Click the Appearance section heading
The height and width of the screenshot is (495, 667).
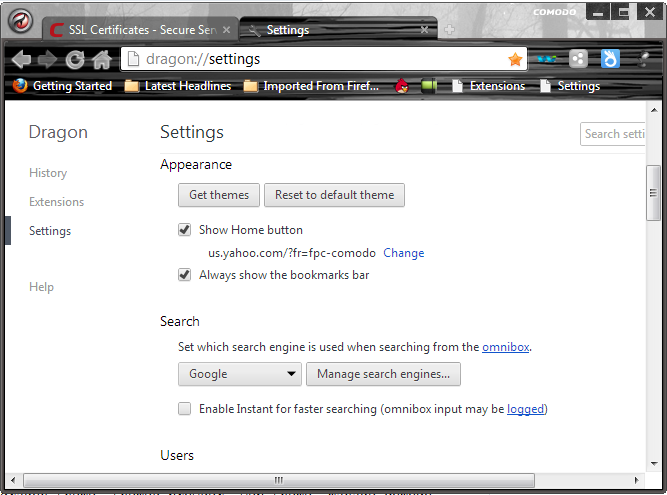(x=196, y=165)
